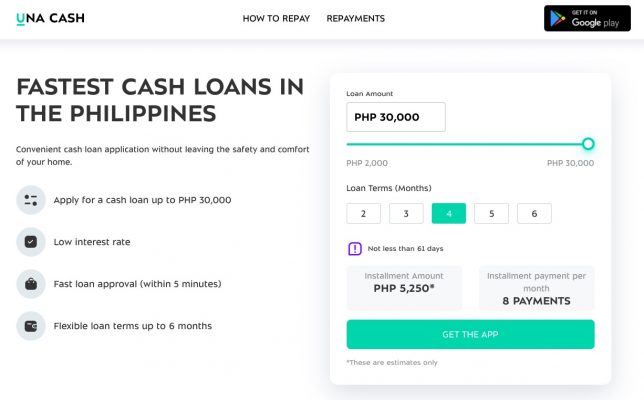Choose the 4 months loan term

point(449,213)
